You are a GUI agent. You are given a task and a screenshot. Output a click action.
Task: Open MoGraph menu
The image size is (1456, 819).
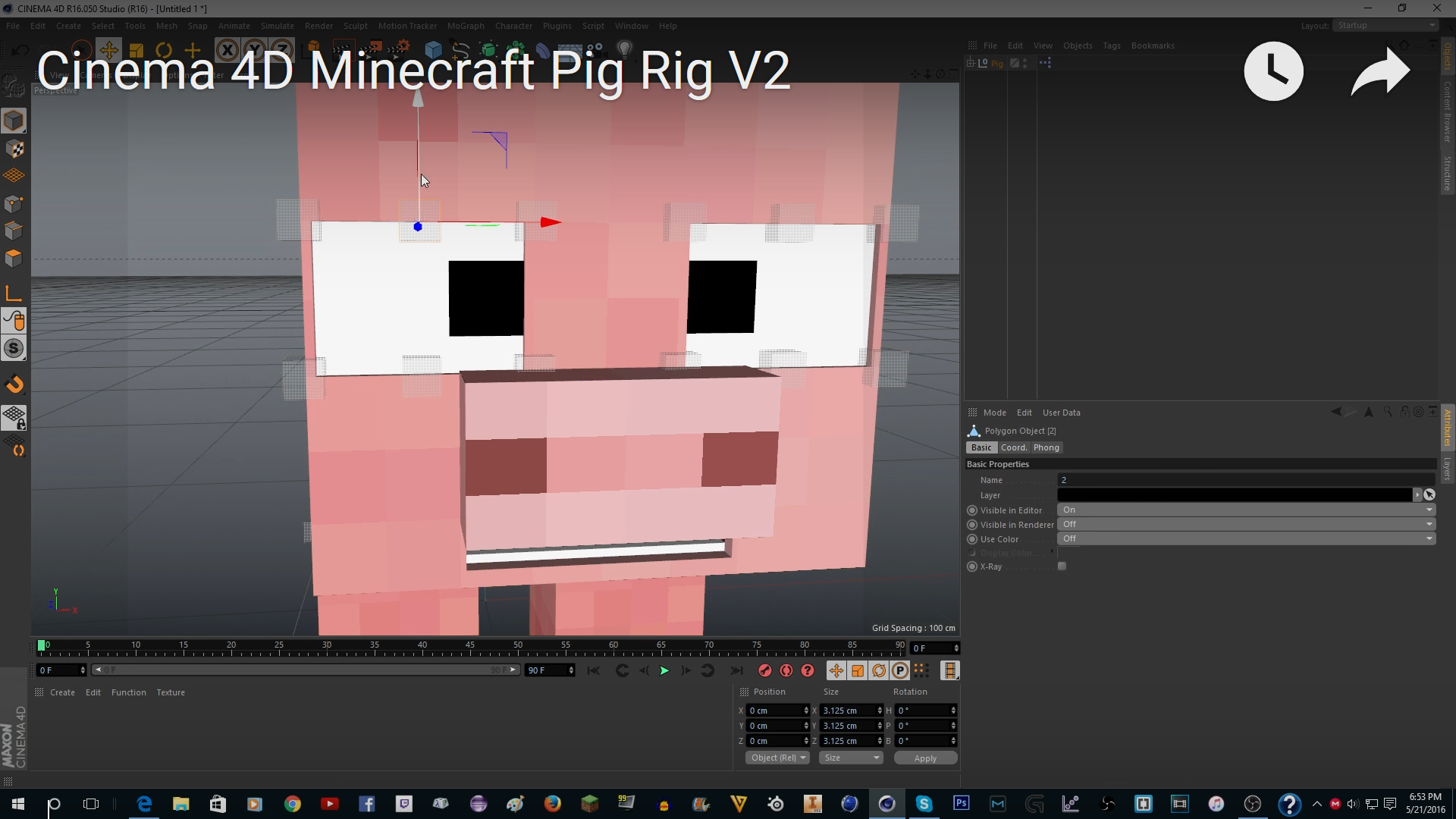tap(466, 26)
